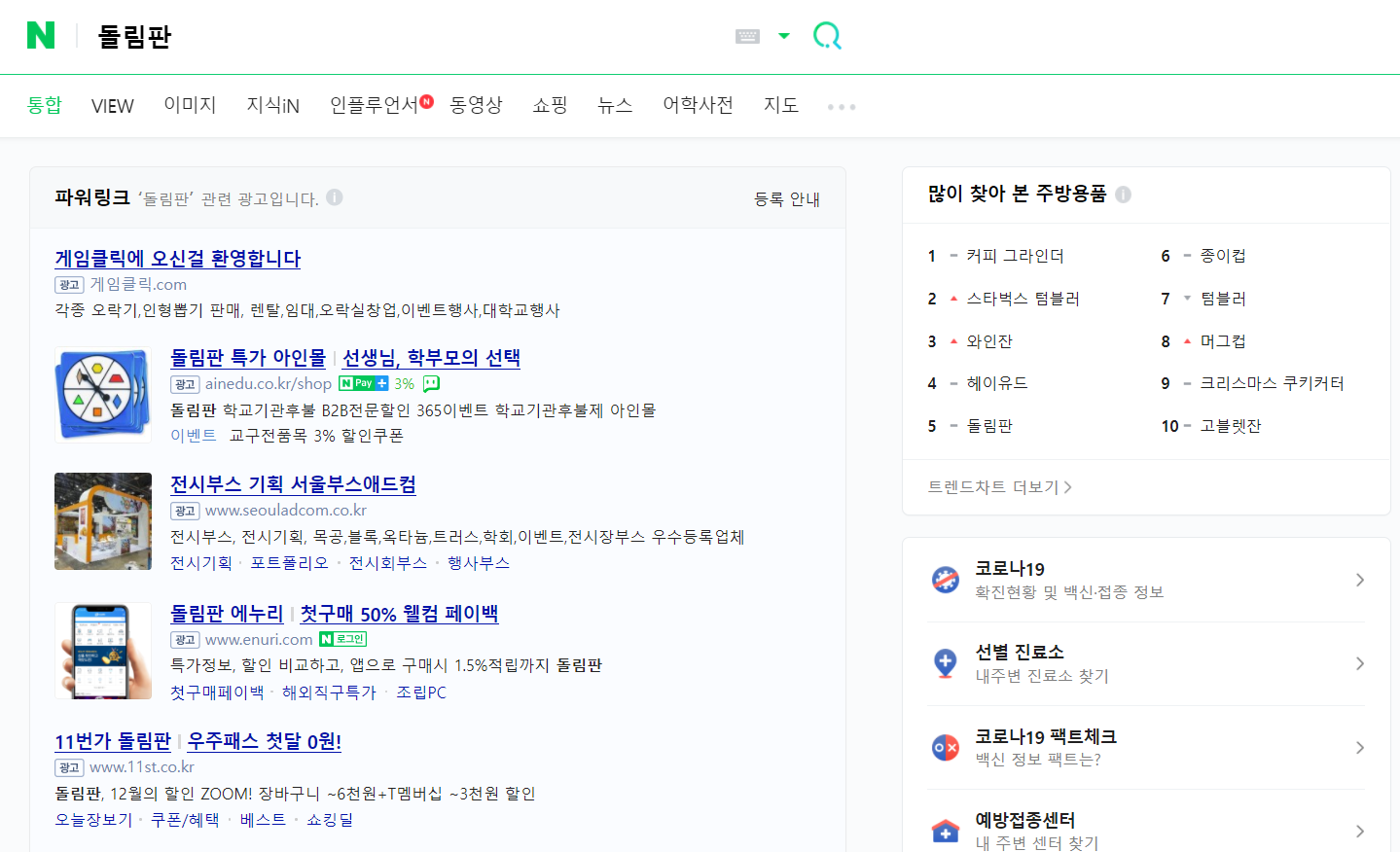Open the 이미지 tab
The height and width of the screenshot is (852, 1400).
[x=190, y=105]
